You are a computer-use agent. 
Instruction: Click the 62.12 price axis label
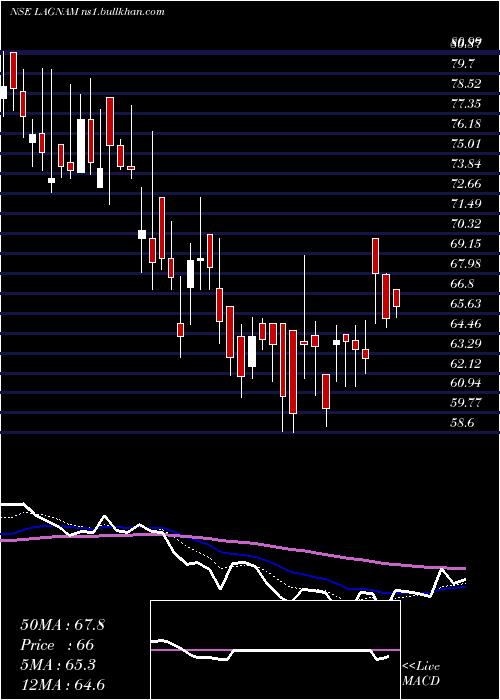pyautogui.click(x=466, y=364)
